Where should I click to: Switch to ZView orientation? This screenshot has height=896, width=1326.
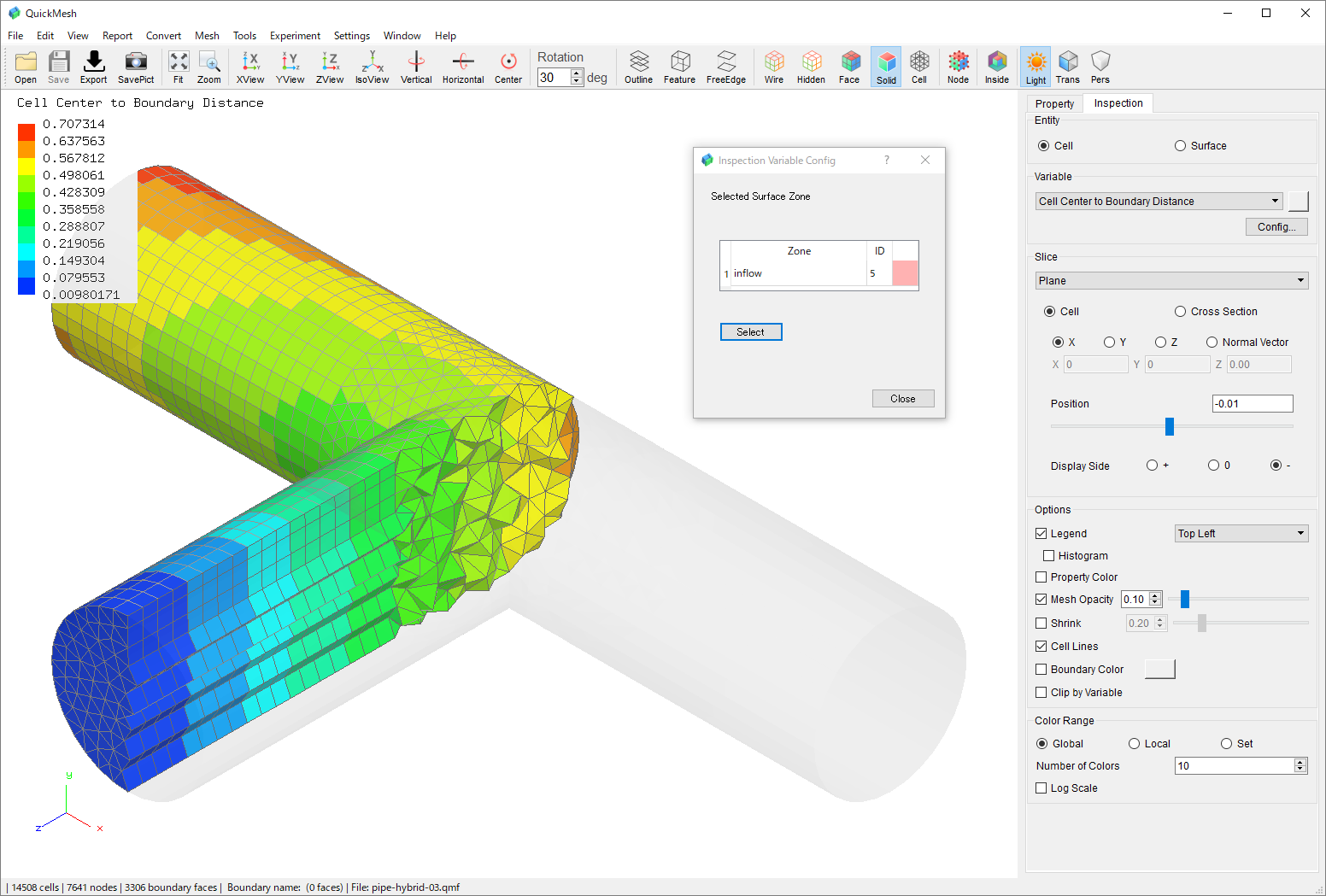(330, 67)
